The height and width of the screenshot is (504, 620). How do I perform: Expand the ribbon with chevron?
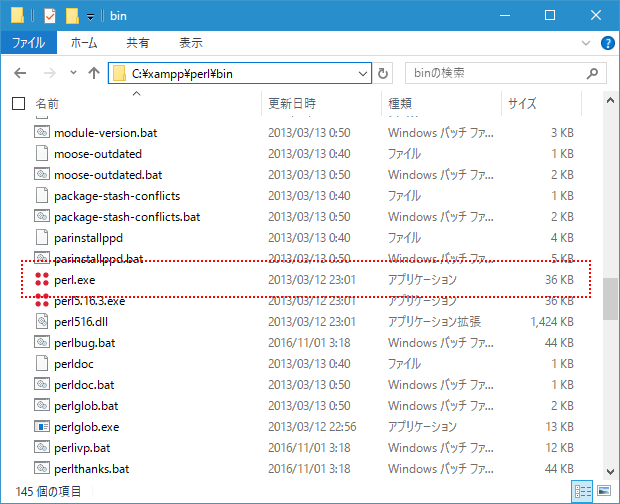pos(586,43)
